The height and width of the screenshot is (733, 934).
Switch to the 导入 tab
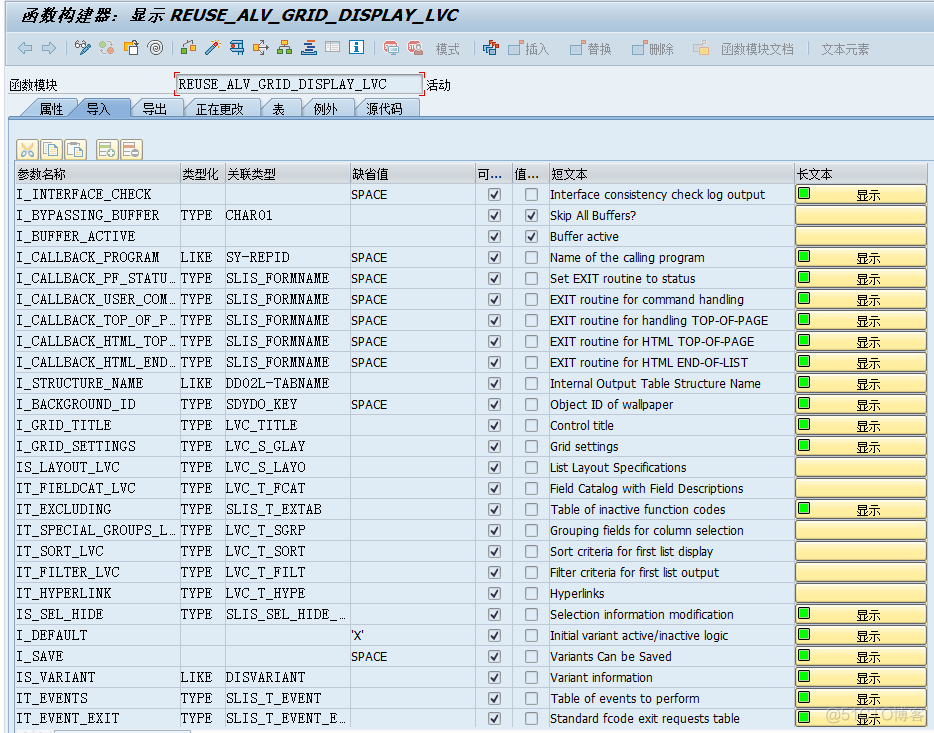tap(98, 109)
